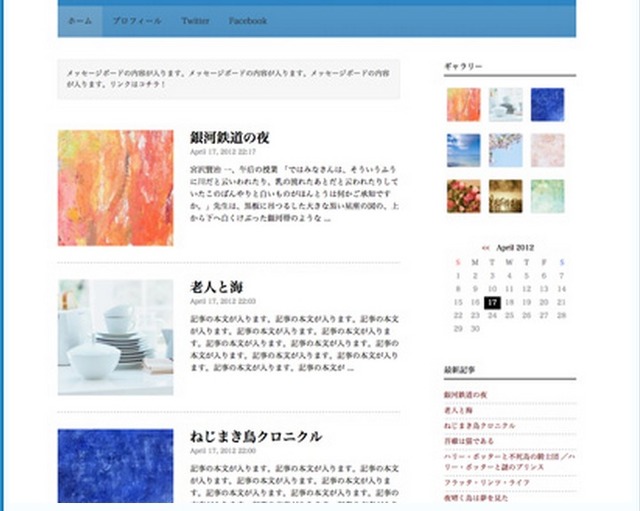Viewport: 640px width, 511px height.
Task: Open orange painting image in gallery
Action: coord(464,104)
